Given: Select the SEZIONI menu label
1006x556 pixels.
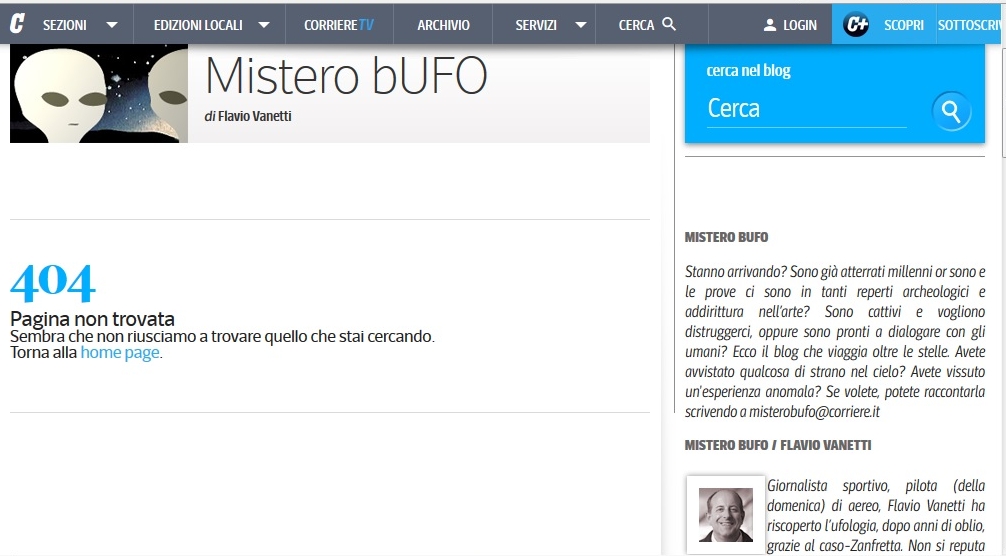Looking at the screenshot, I should tap(64, 25).
